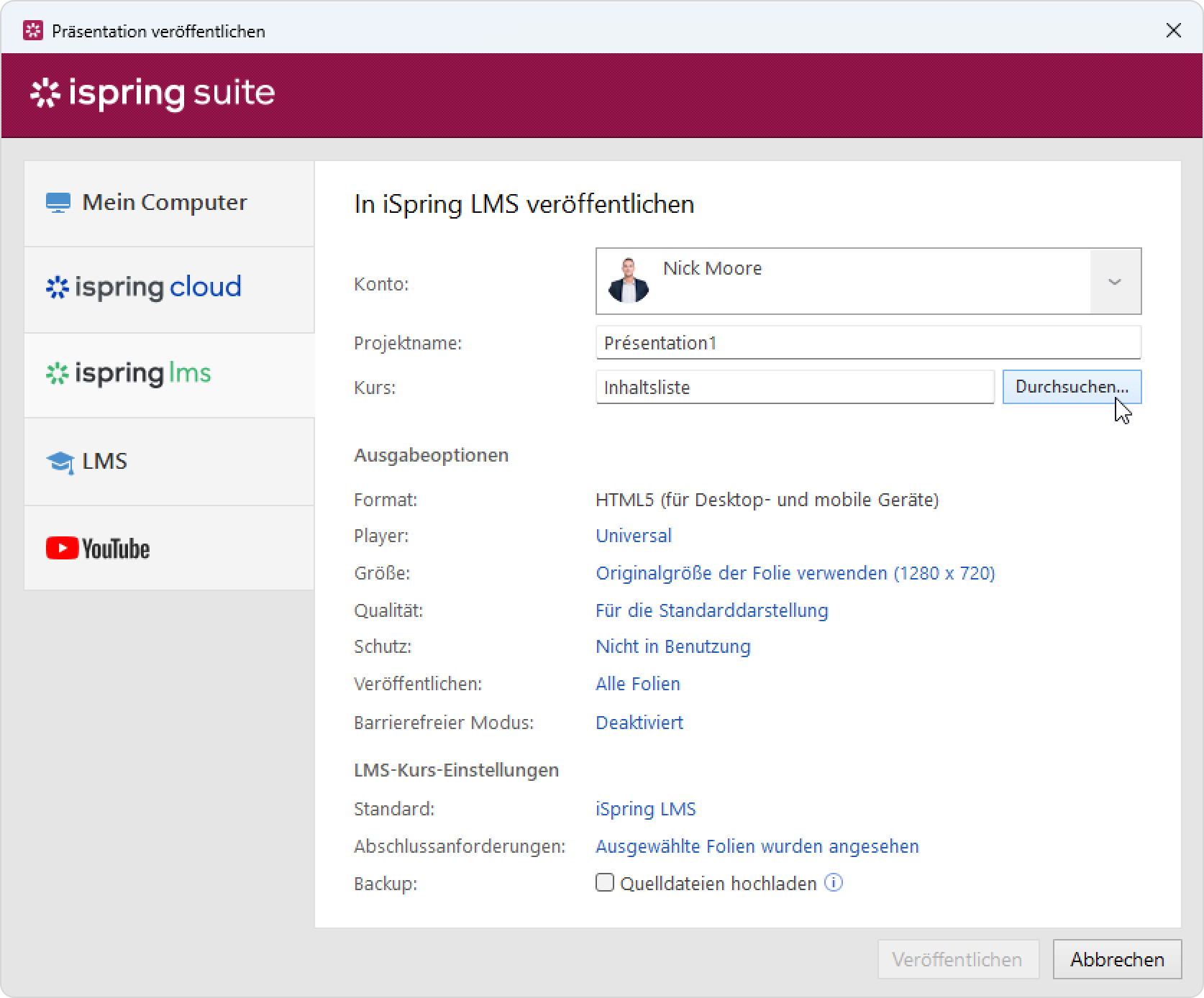Switch to the YouTube tab
Screen dimensions: 1204x998
tap(169, 548)
